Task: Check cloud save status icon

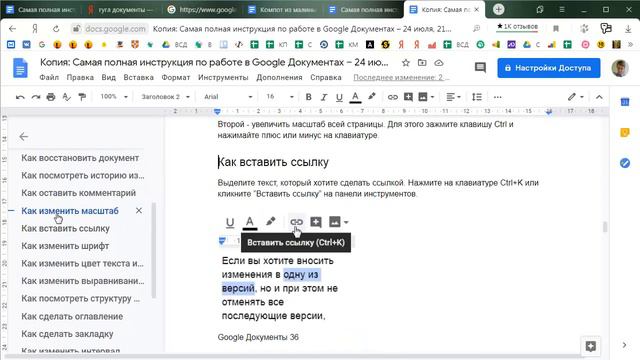Action: pyautogui.click(x=439, y=63)
